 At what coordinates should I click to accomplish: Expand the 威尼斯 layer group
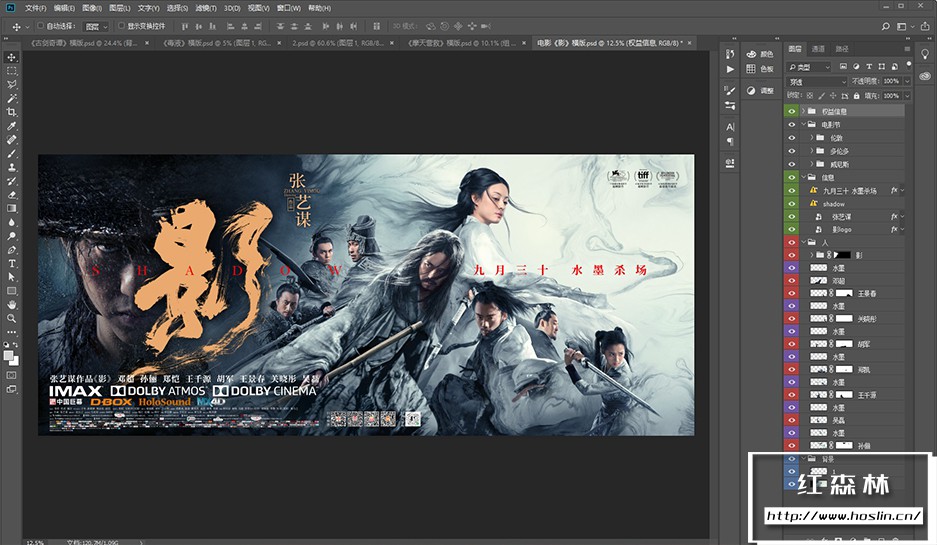coord(812,164)
